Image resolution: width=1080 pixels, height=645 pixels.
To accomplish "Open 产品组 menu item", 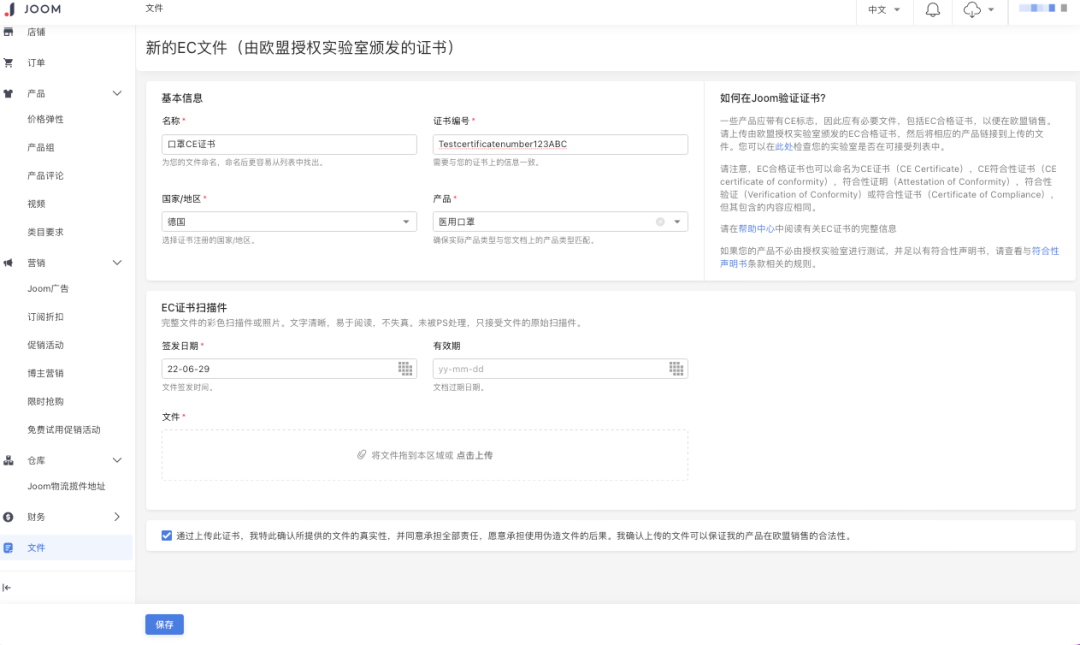I will click(x=41, y=147).
